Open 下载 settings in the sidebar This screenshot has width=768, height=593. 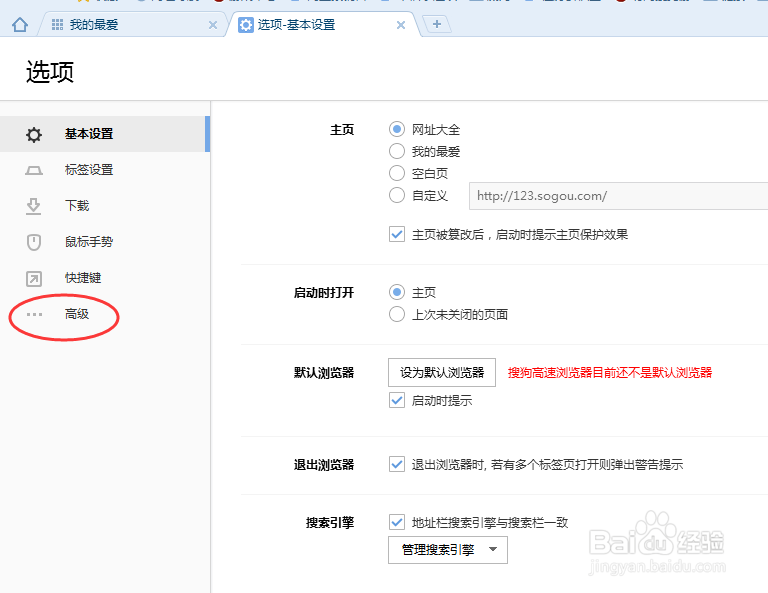coord(105,206)
